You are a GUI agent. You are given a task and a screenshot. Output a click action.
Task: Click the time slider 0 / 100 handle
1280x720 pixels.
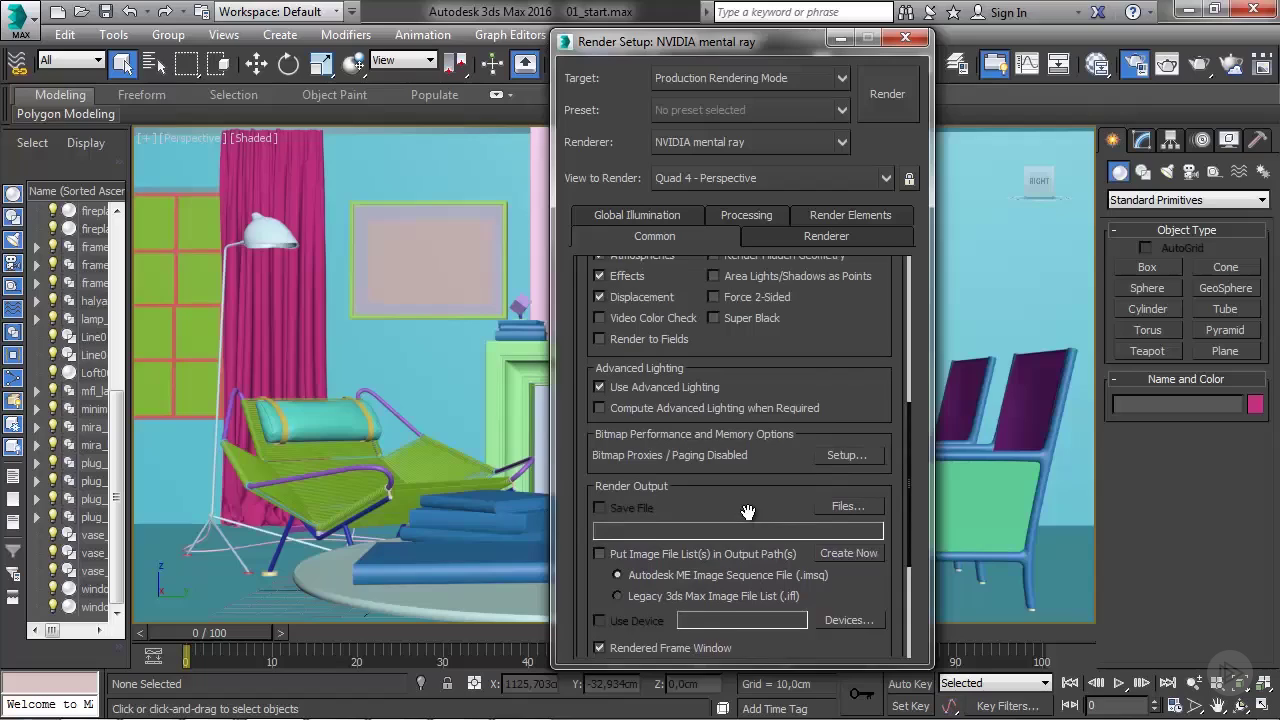coord(209,633)
